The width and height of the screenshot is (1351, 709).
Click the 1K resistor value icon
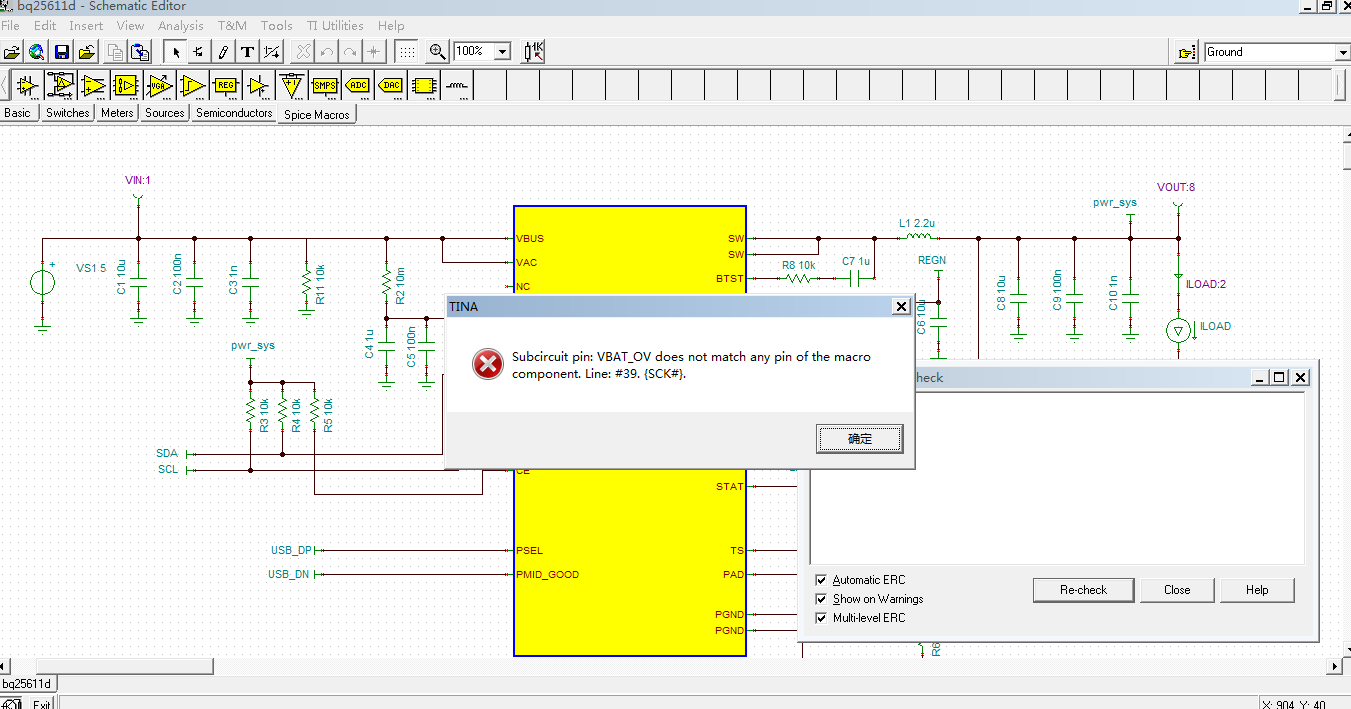click(x=533, y=52)
